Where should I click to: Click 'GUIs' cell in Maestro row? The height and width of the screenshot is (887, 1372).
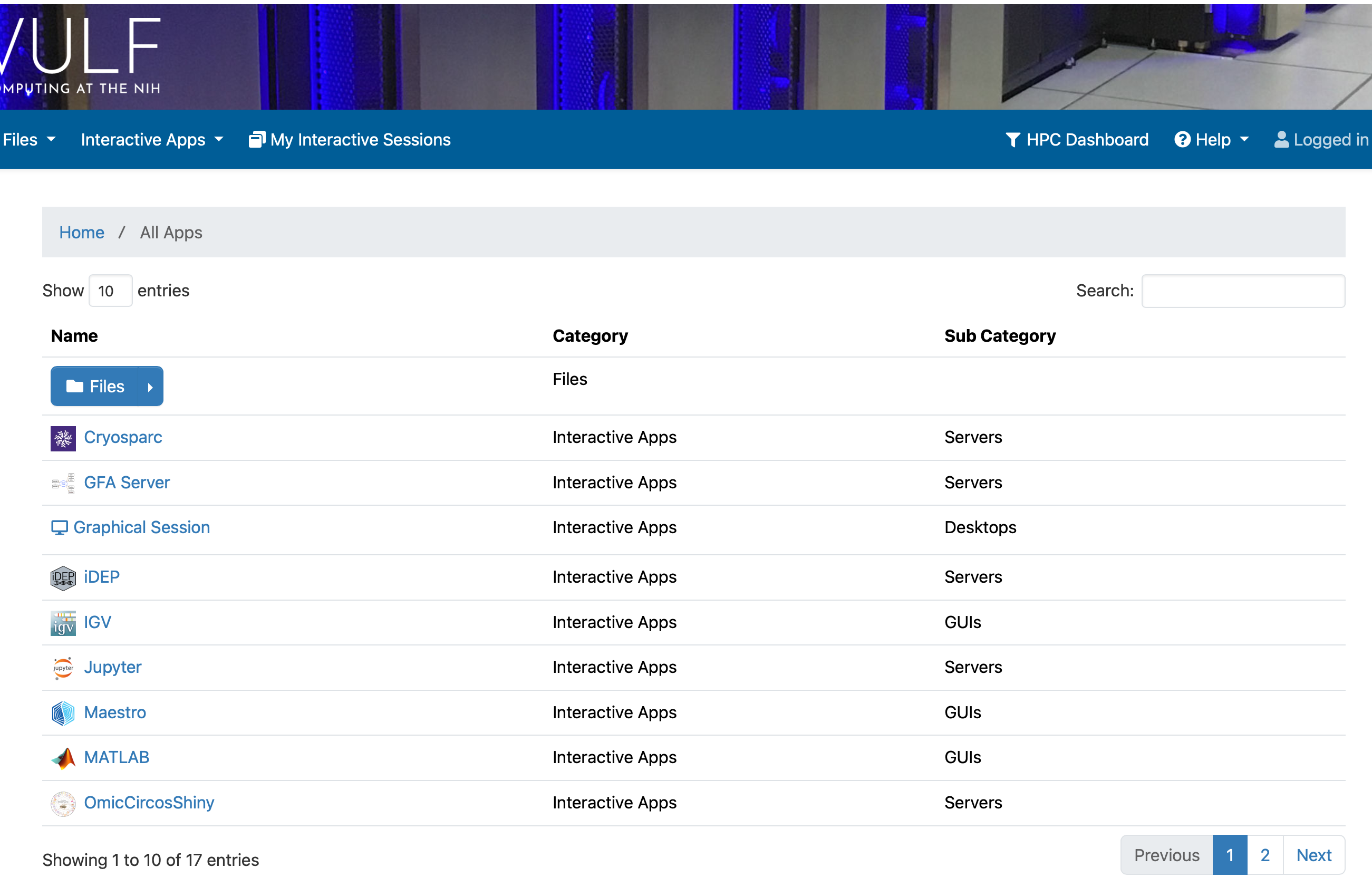963,712
